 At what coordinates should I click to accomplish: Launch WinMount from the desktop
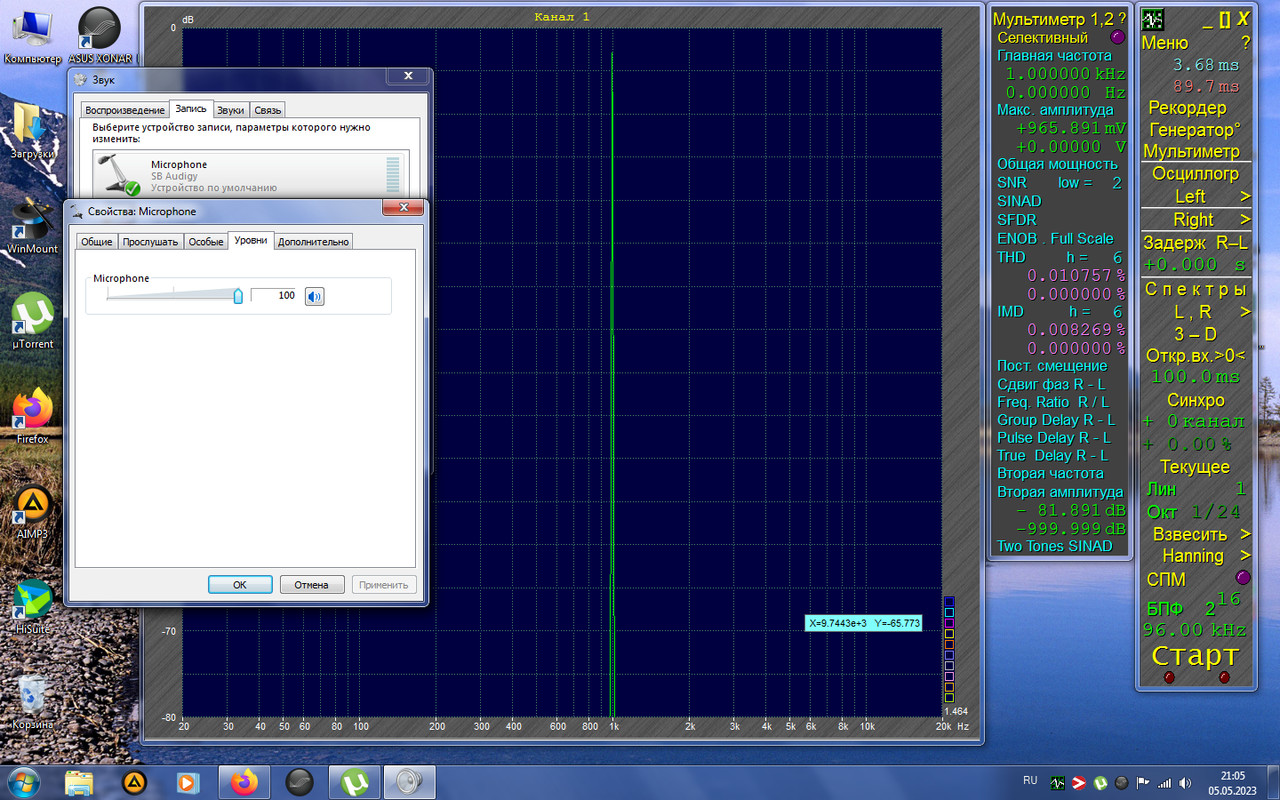pyautogui.click(x=32, y=225)
